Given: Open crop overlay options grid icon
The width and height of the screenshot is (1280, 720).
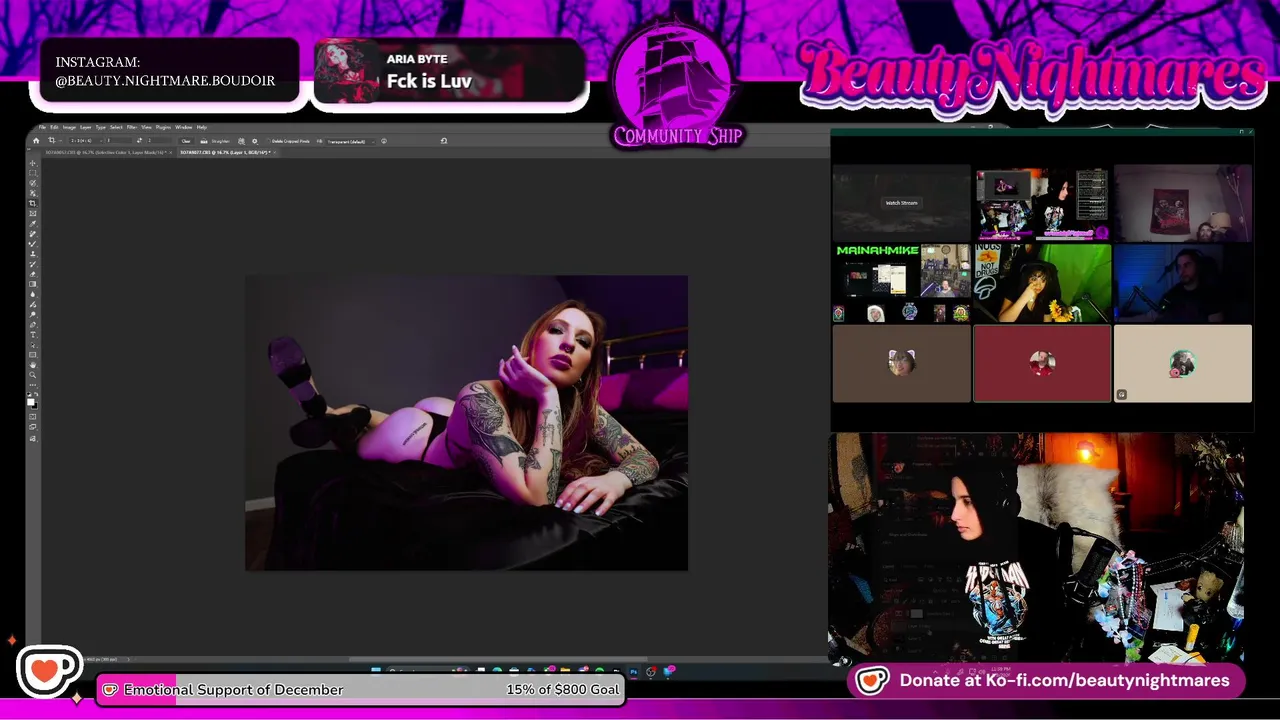Looking at the screenshot, I should point(242,141).
